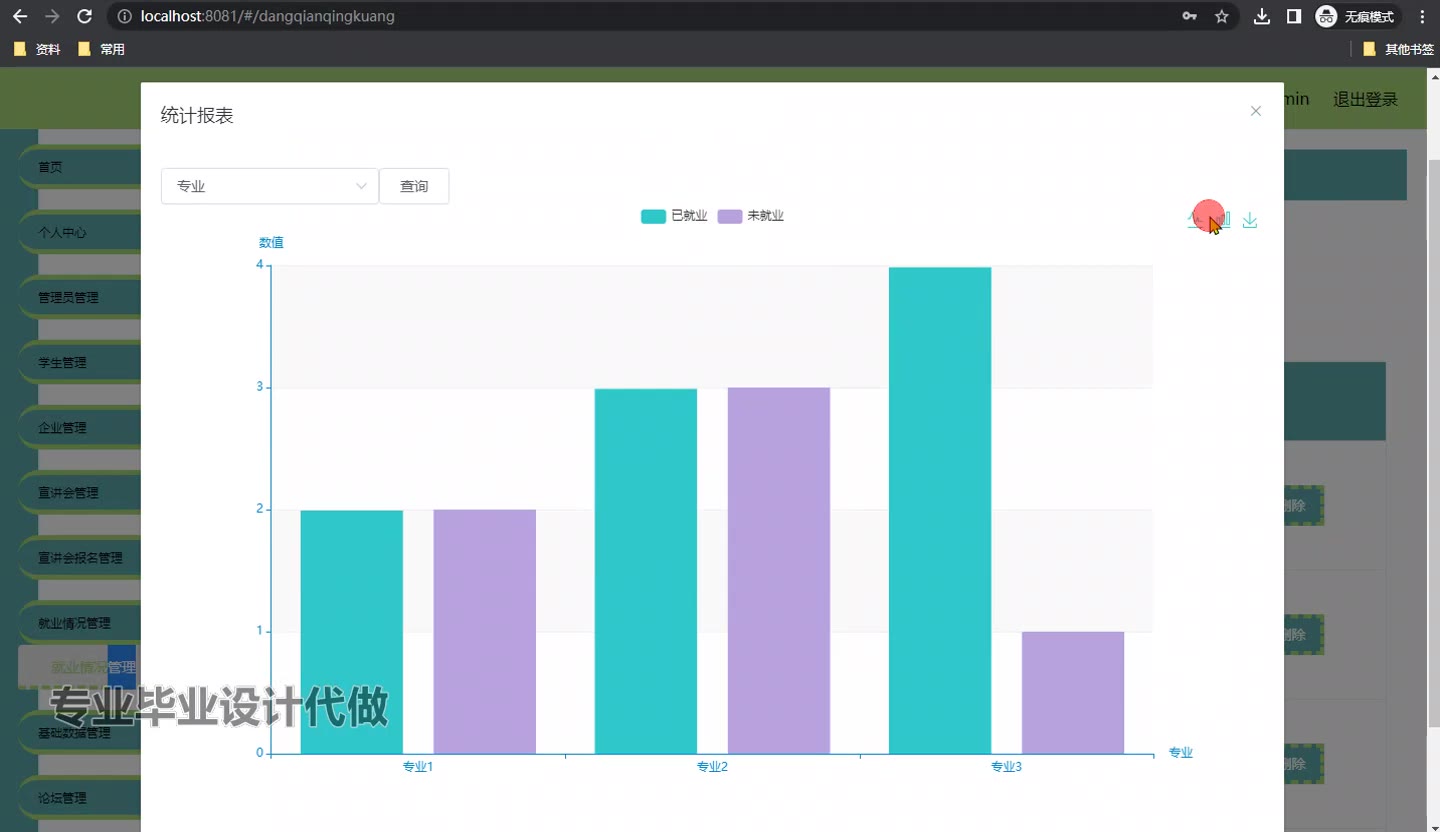Go back with browser back arrow
The width and height of the screenshot is (1440, 832).
tap(20, 16)
